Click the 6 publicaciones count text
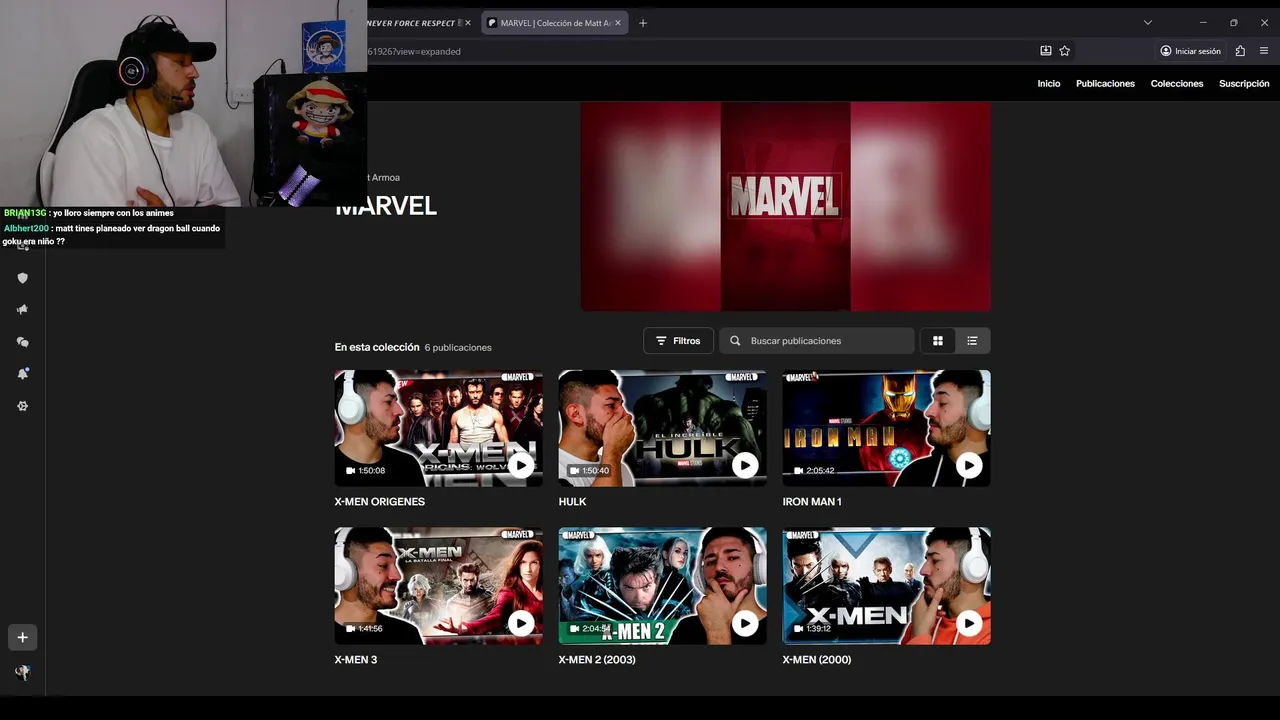The image size is (1280, 720). click(458, 348)
